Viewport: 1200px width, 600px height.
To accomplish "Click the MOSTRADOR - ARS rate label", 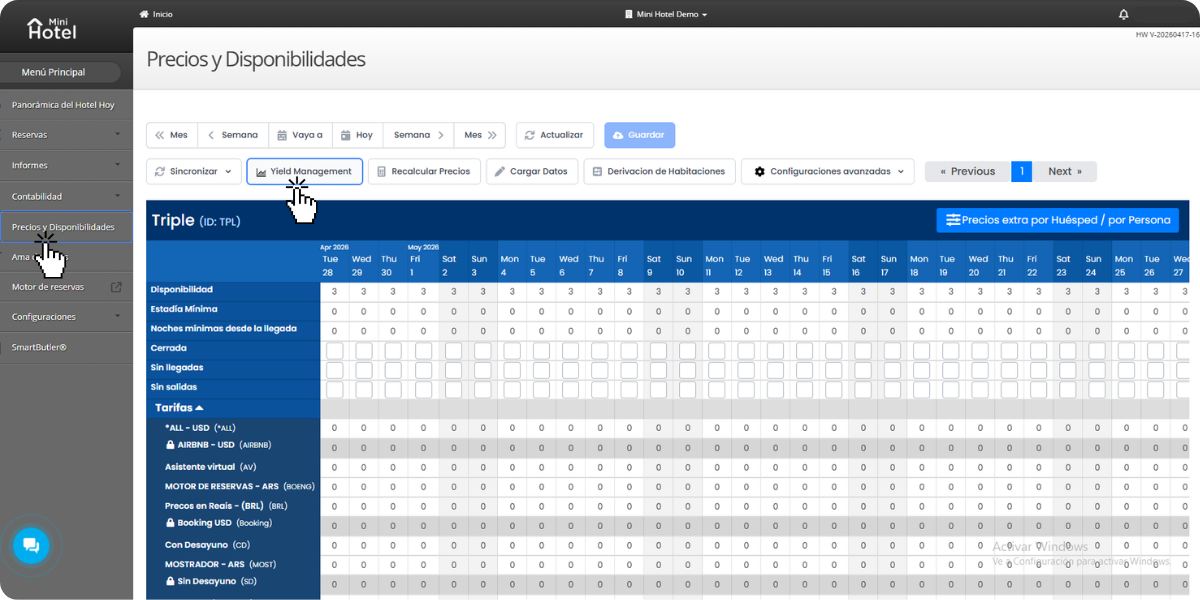I will (220, 564).
